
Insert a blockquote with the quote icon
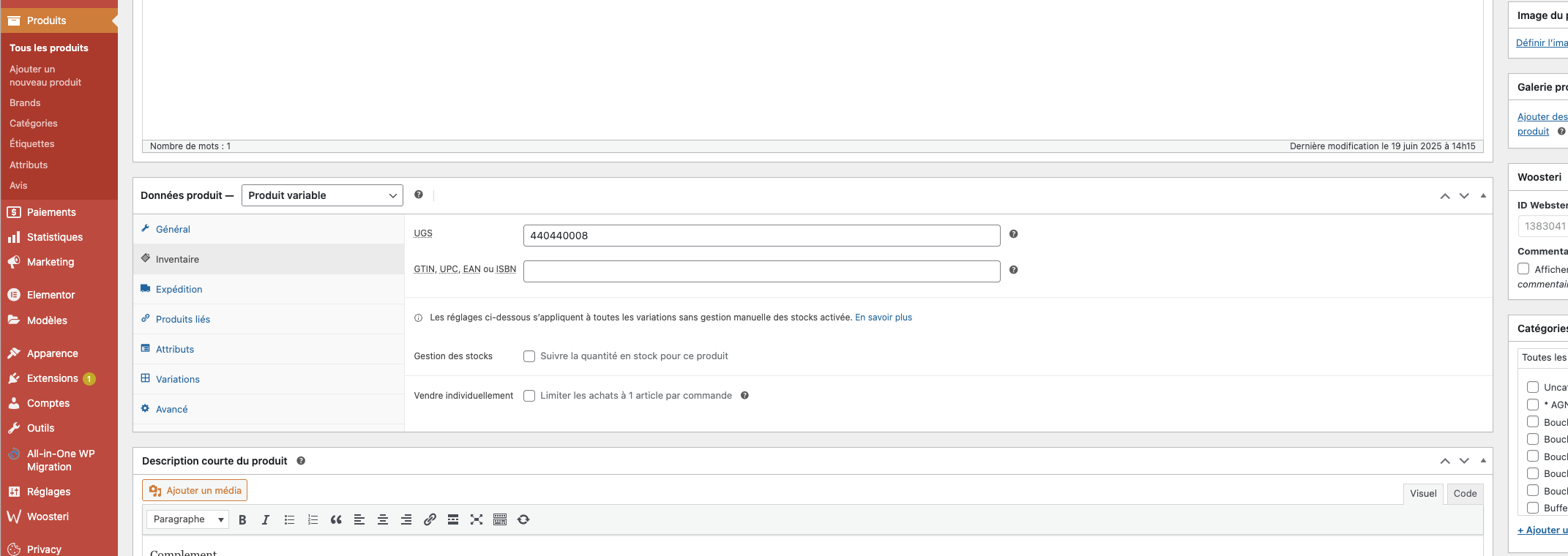[336, 519]
